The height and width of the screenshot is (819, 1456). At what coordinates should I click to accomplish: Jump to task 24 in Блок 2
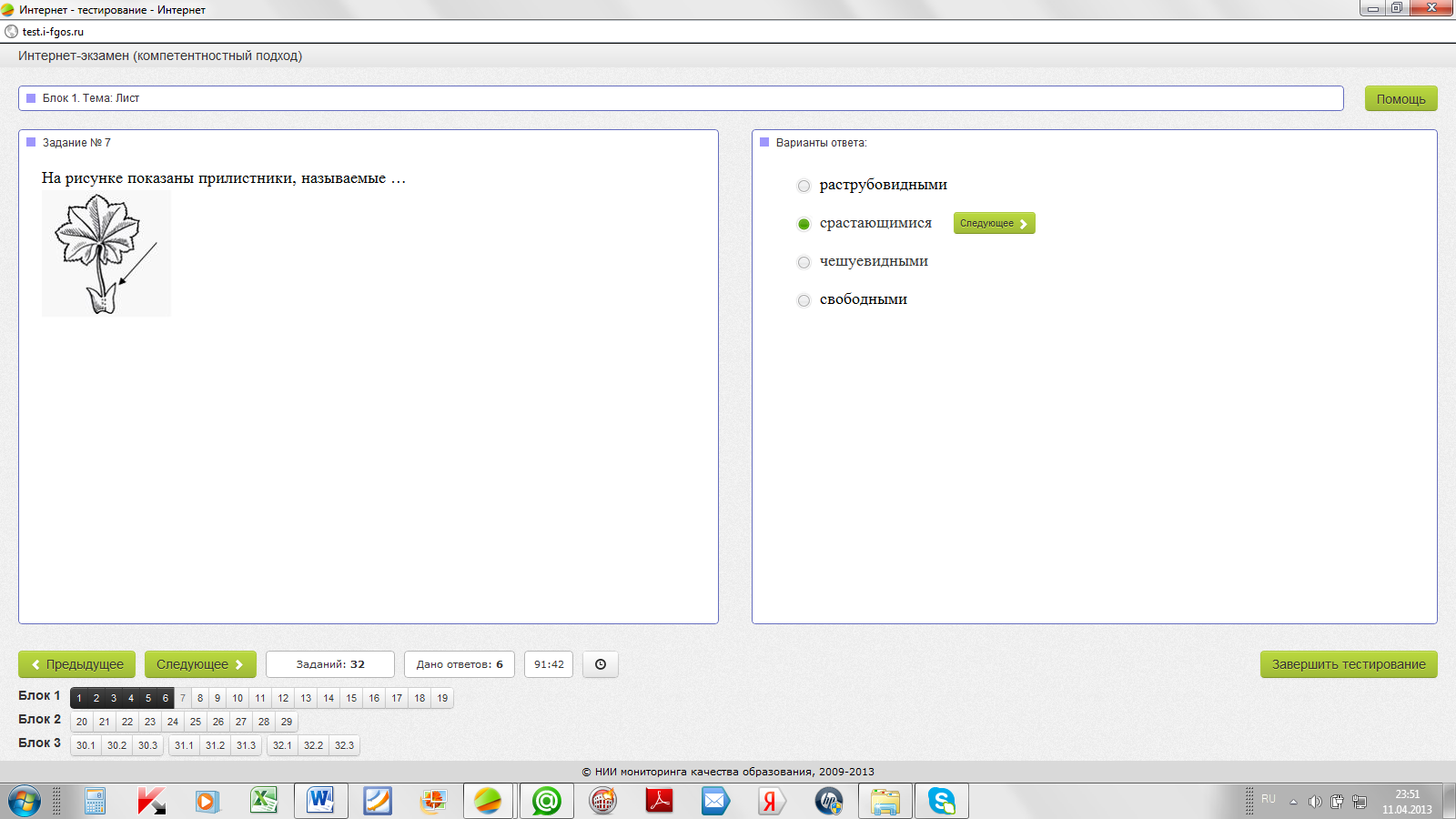tap(173, 722)
